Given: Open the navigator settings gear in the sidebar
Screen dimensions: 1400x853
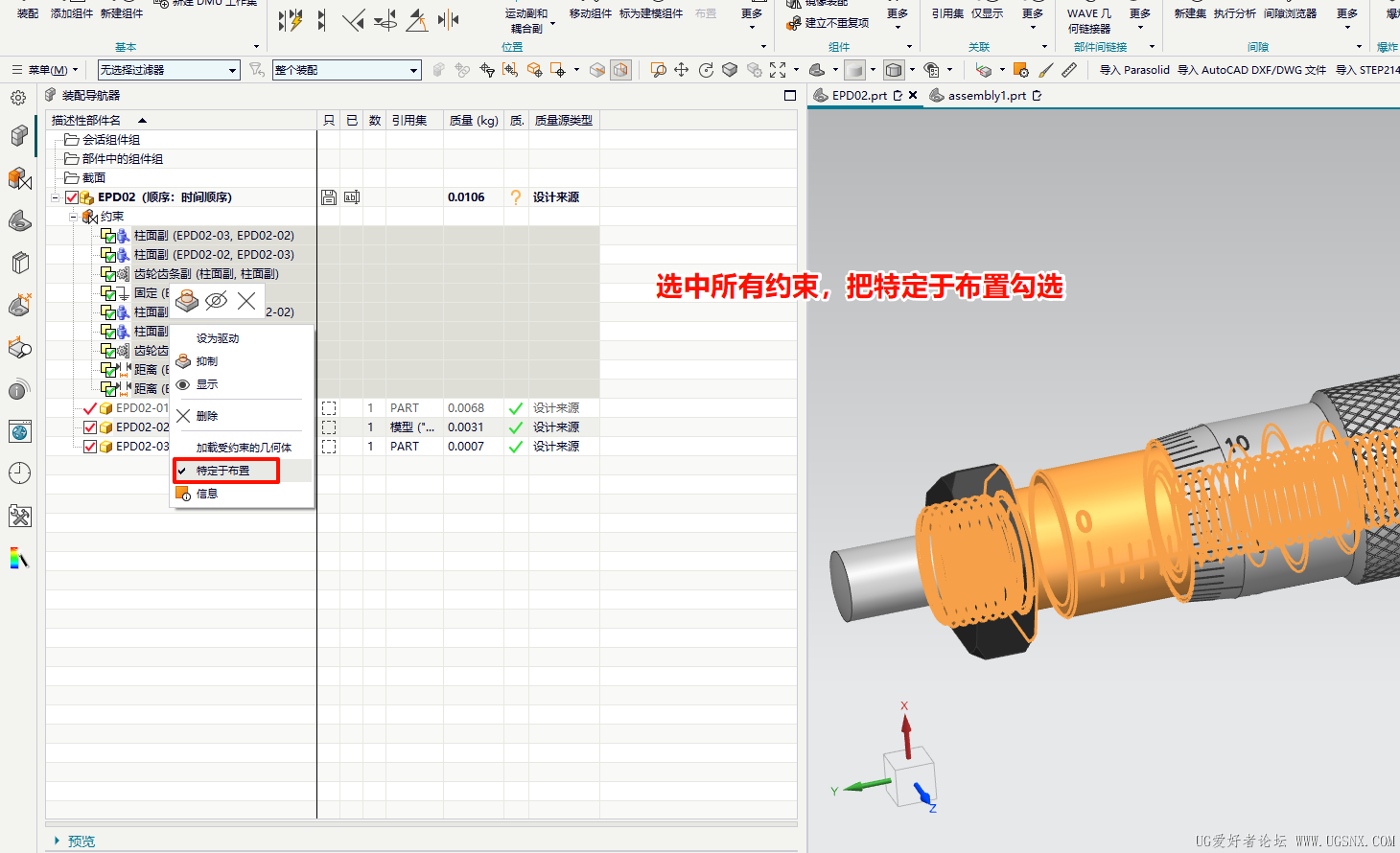Looking at the screenshot, I should pyautogui.click(x=18, y=98).
